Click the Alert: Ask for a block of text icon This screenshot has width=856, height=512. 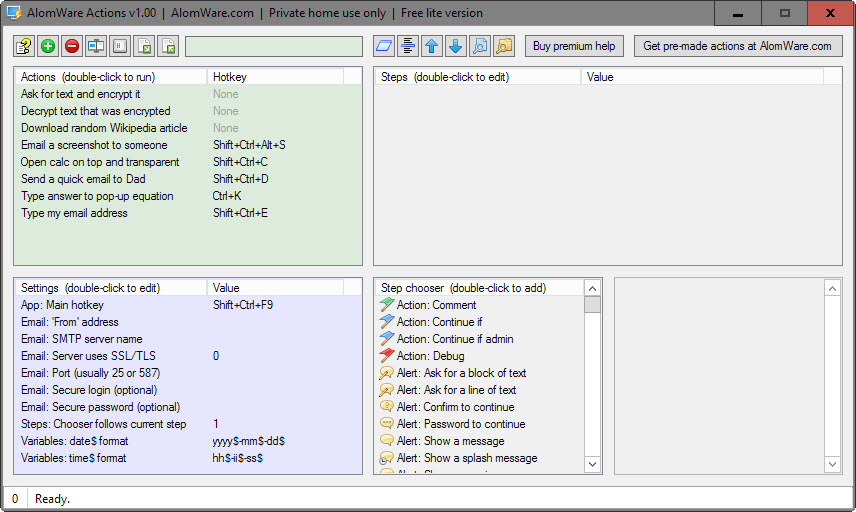[x=387, y=373]
